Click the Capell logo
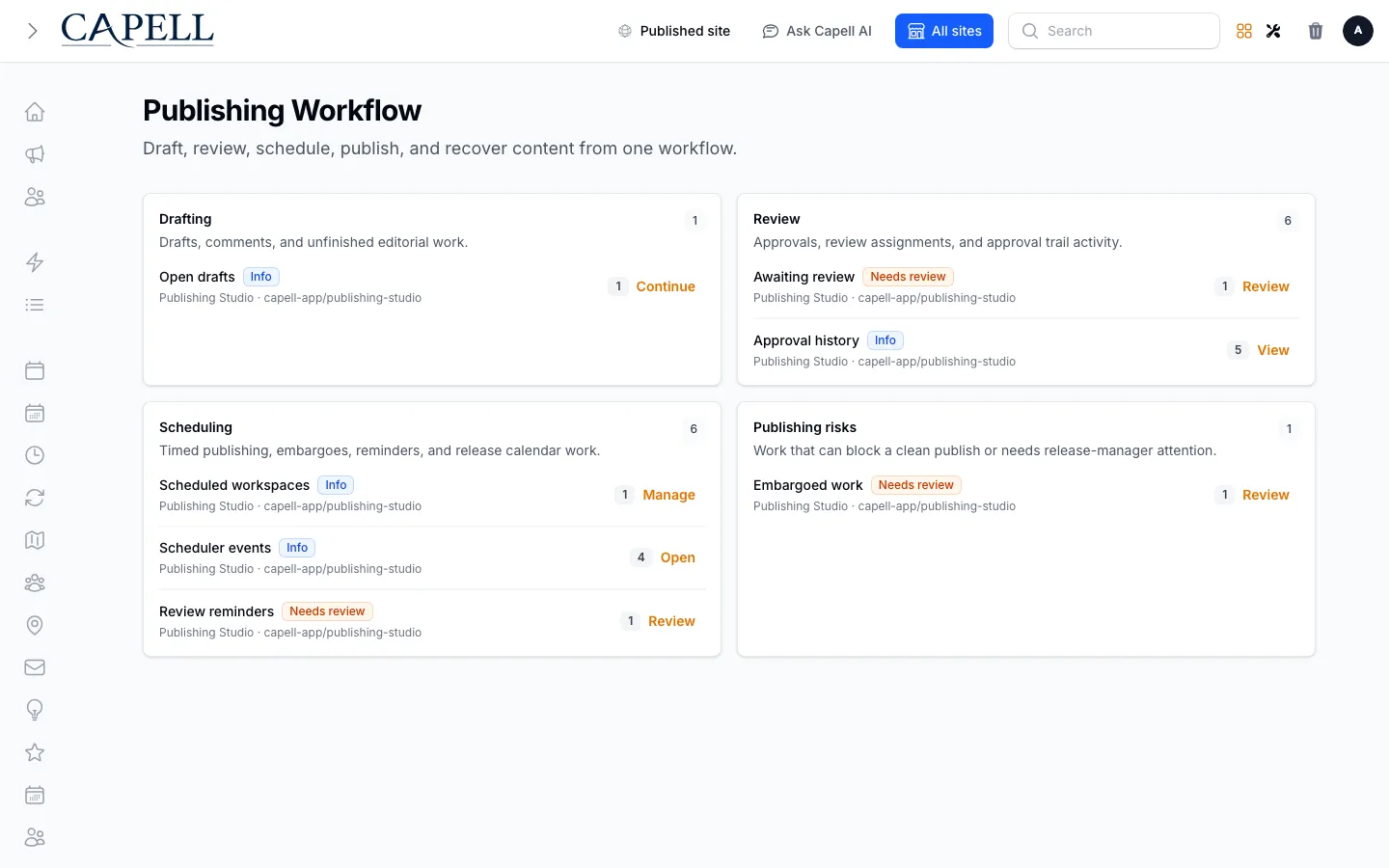This screenshot has height=868, width=1389. (x=138, y=30)
